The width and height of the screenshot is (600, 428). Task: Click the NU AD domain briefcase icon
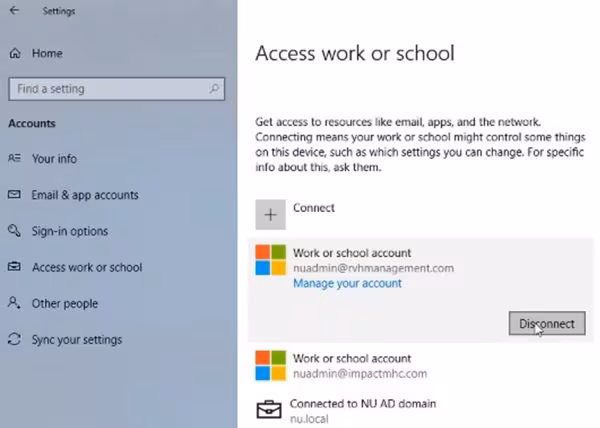[x=269, y=410]
